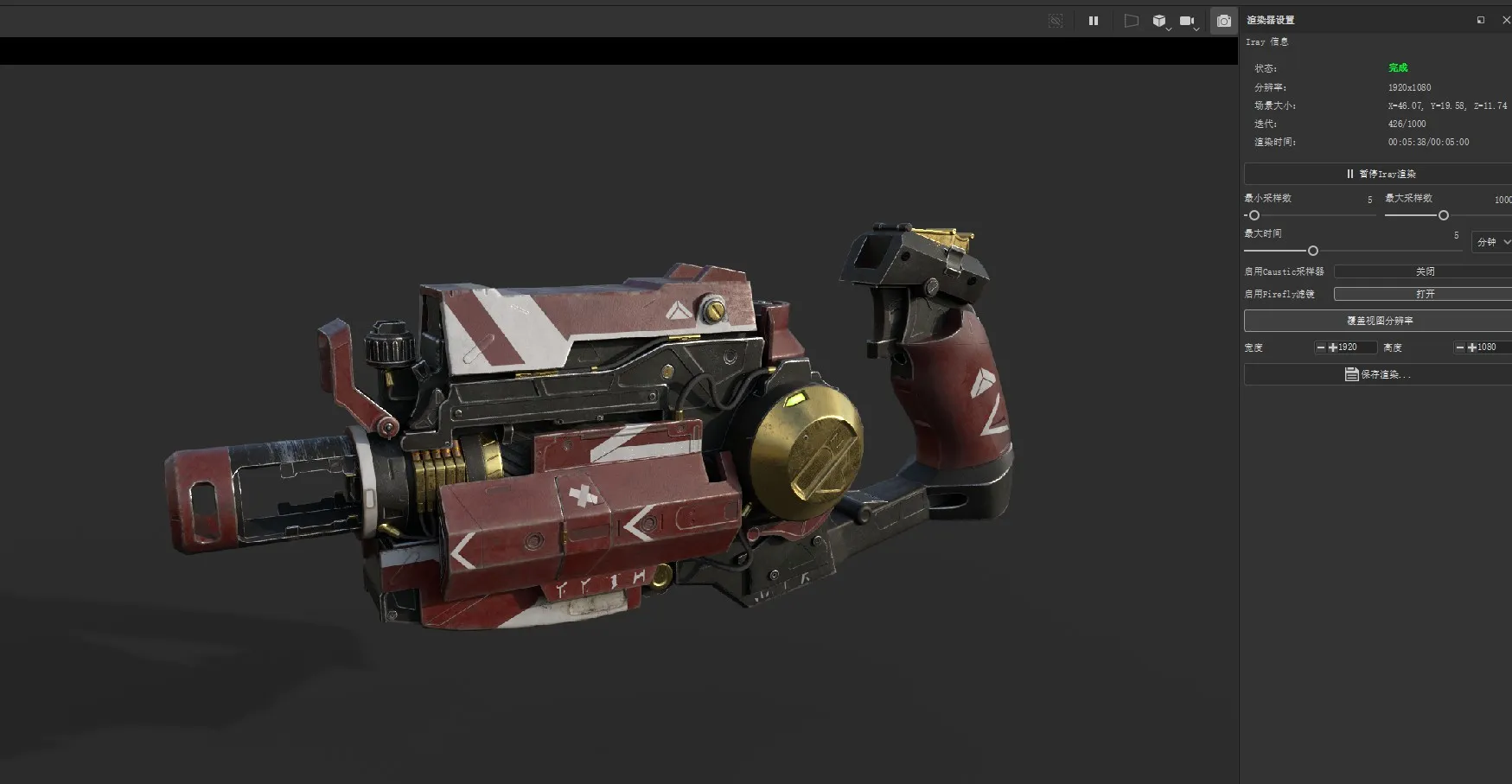The height and width of the screenshot is (784, 1512).
Task: Click the 保存渲染... save button
Action: click(1378, 374)
